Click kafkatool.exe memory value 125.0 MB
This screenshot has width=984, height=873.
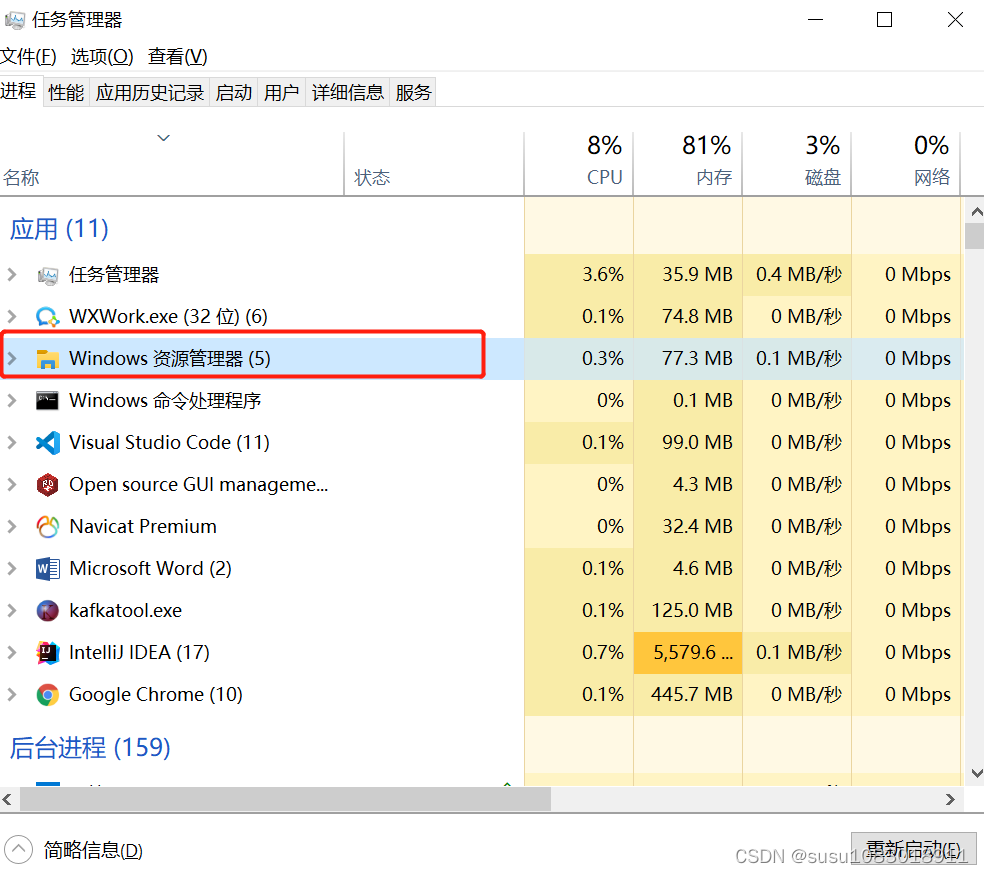coord(692,611)
